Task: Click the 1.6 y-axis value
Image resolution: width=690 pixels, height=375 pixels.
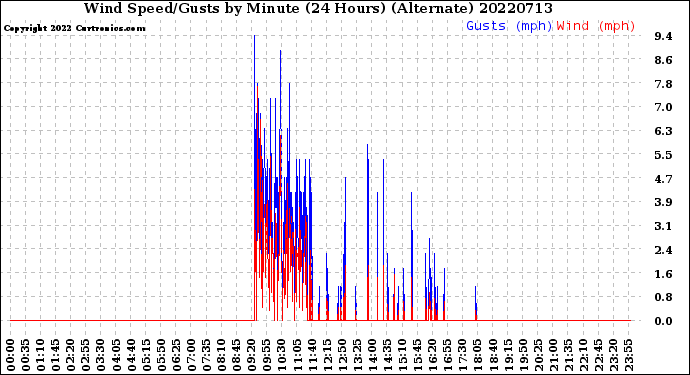Action: point(663,274)
